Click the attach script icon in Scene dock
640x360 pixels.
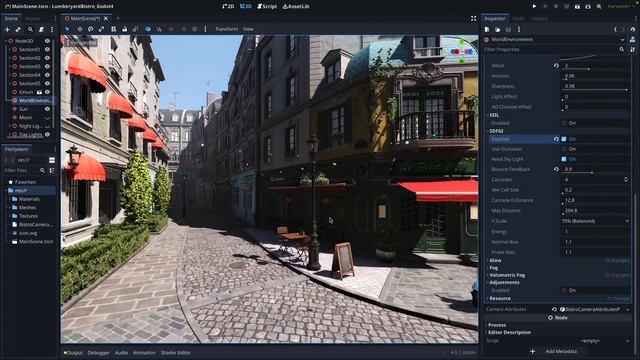coord(41,29)
